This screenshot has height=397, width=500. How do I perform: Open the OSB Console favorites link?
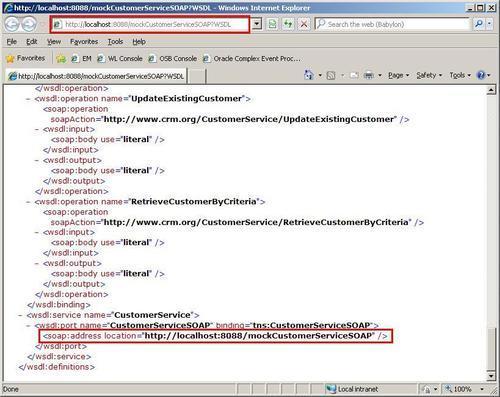[172, 59]
